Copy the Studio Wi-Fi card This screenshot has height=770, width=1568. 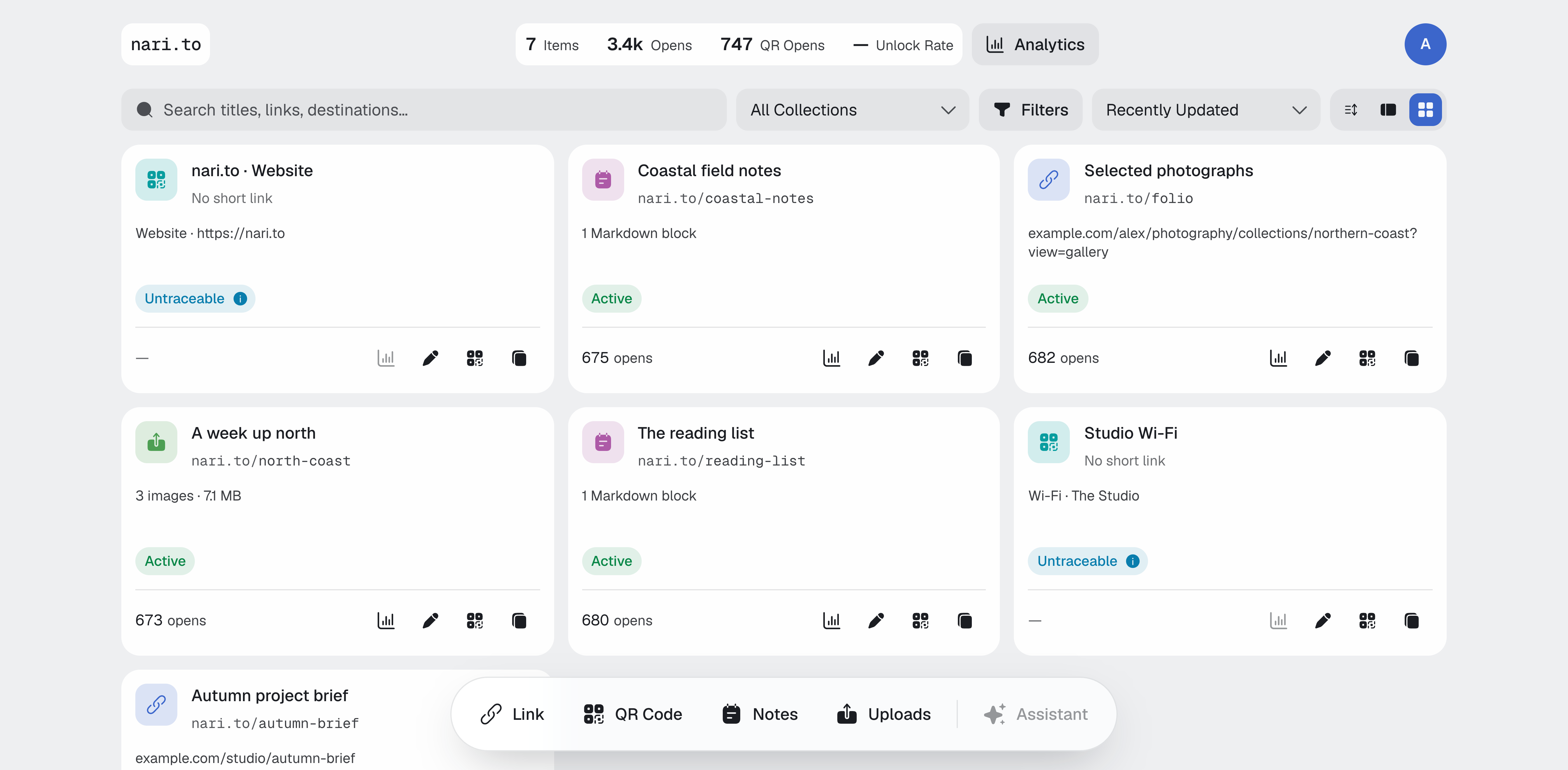point(1412,620)
